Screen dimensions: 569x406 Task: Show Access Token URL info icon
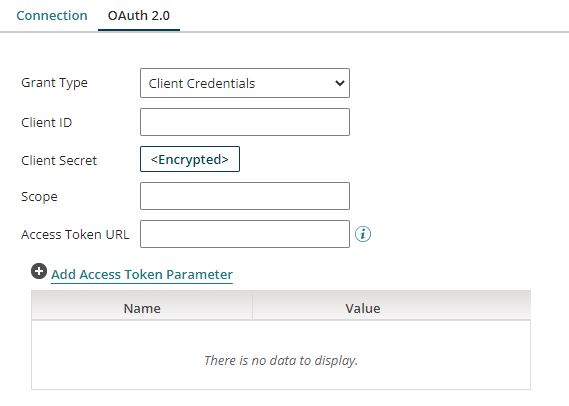(x=363, y=234)
